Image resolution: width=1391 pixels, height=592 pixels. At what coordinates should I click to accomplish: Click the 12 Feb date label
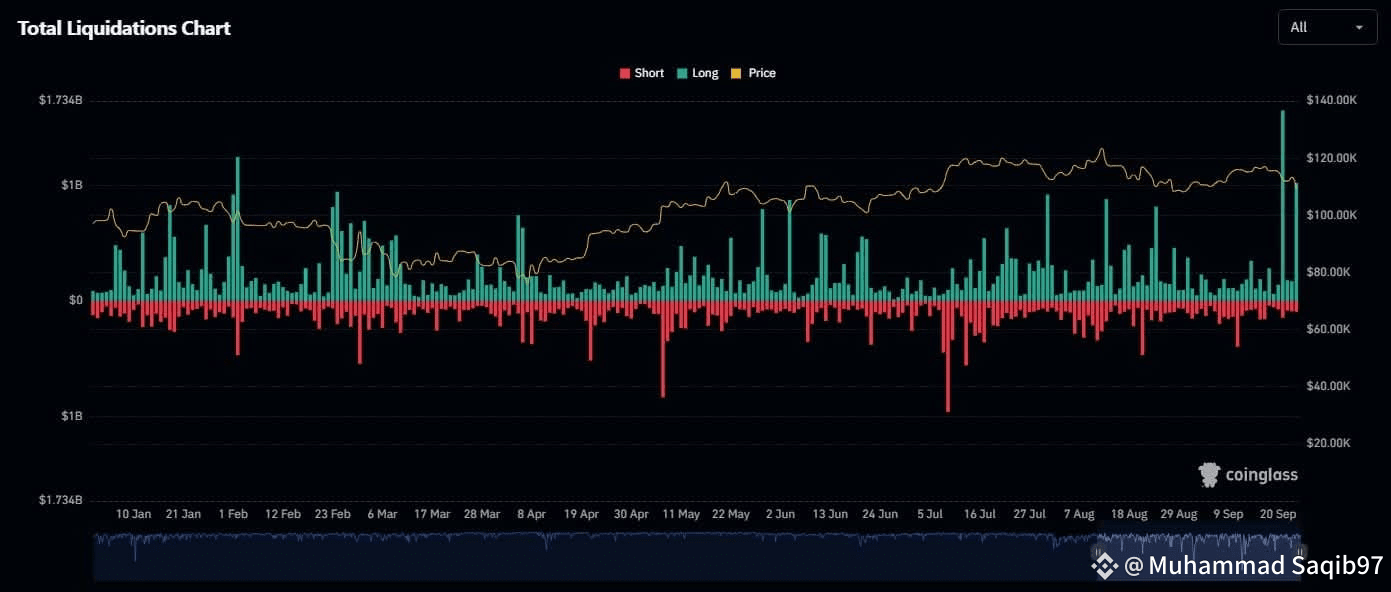[283, 514]
